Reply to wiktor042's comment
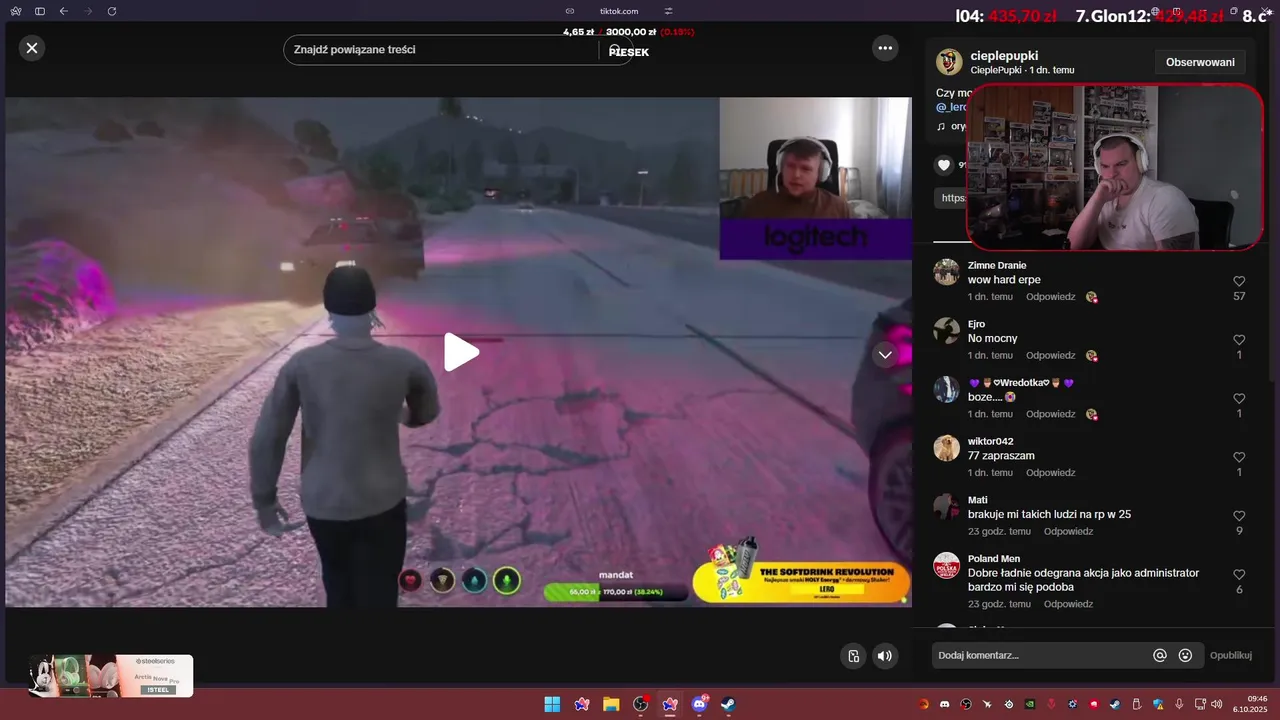 coord(1050,472)
